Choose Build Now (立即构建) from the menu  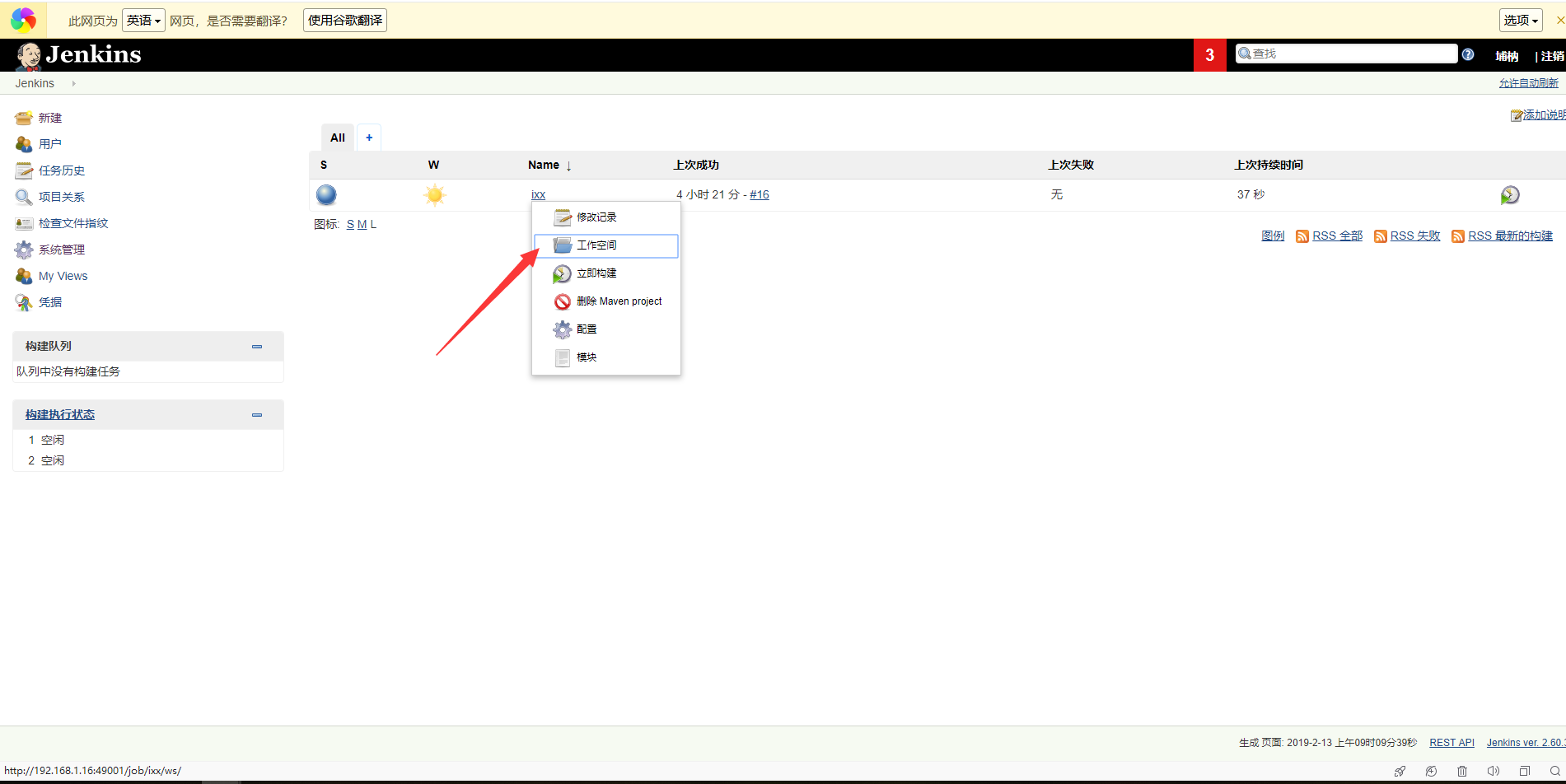tap(596, 273)
